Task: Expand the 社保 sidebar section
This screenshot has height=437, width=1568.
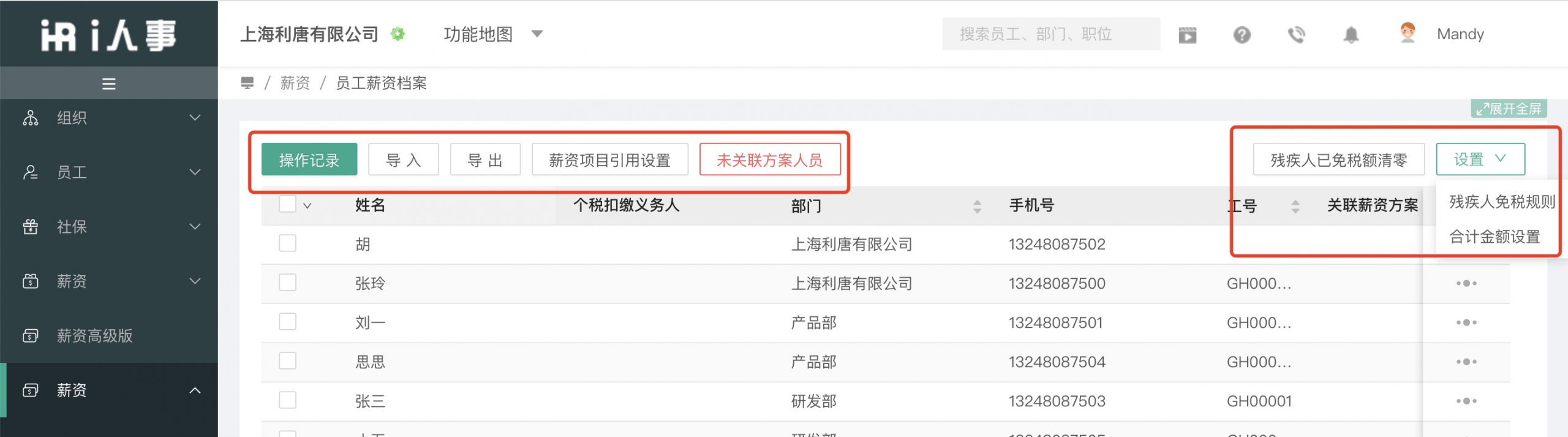Action: (109, 227)
